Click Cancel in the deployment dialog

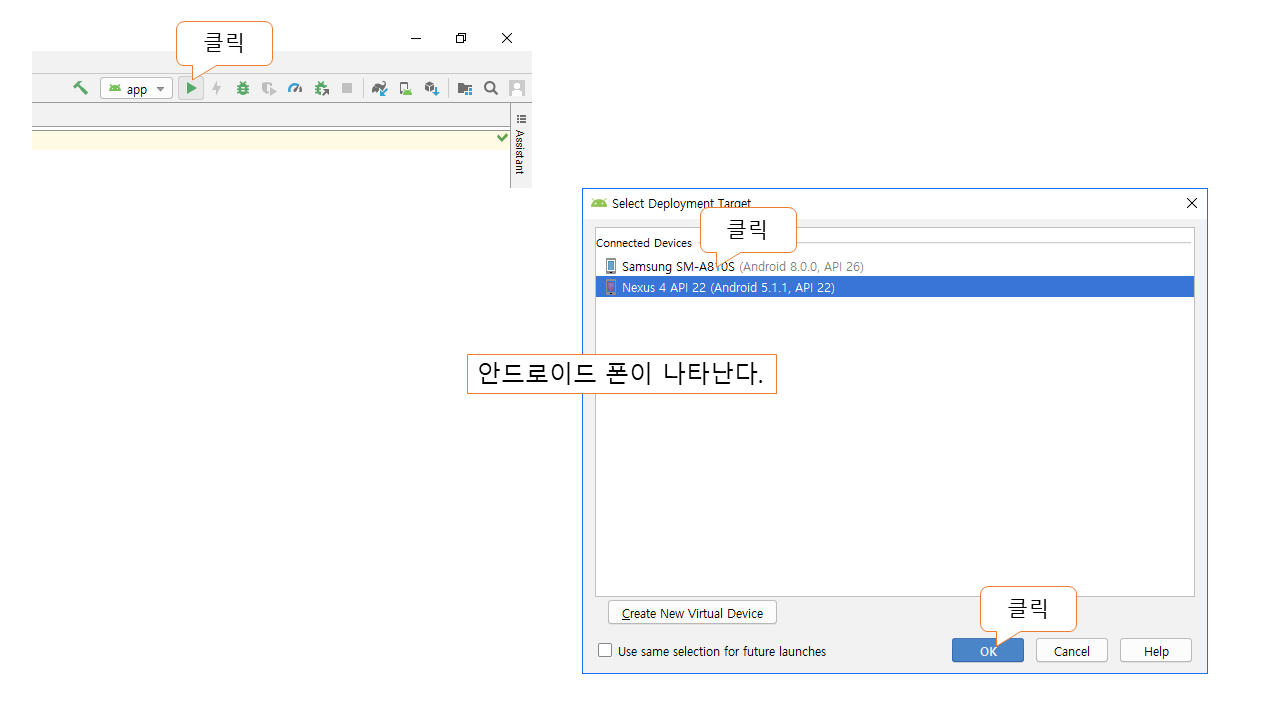click(1071, 651)
